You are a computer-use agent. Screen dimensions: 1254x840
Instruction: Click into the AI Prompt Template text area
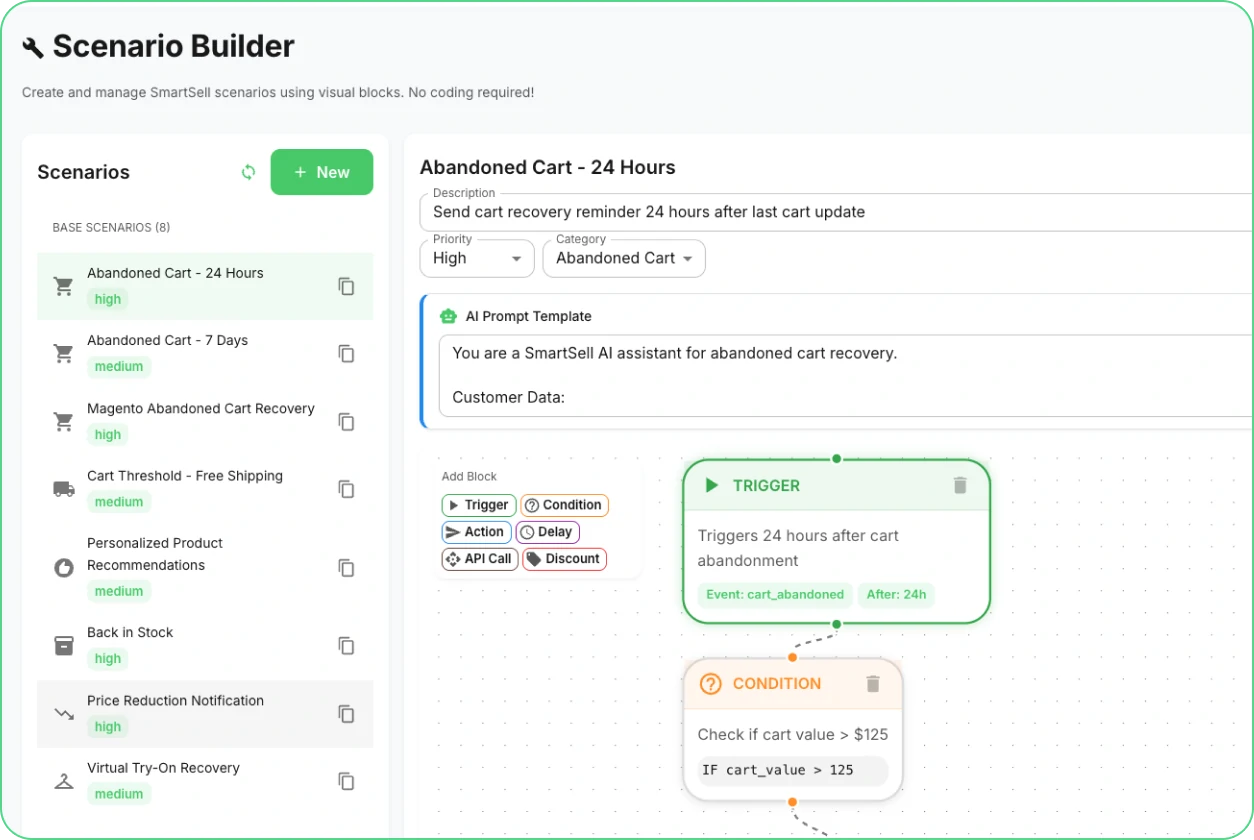pos(846,376)
